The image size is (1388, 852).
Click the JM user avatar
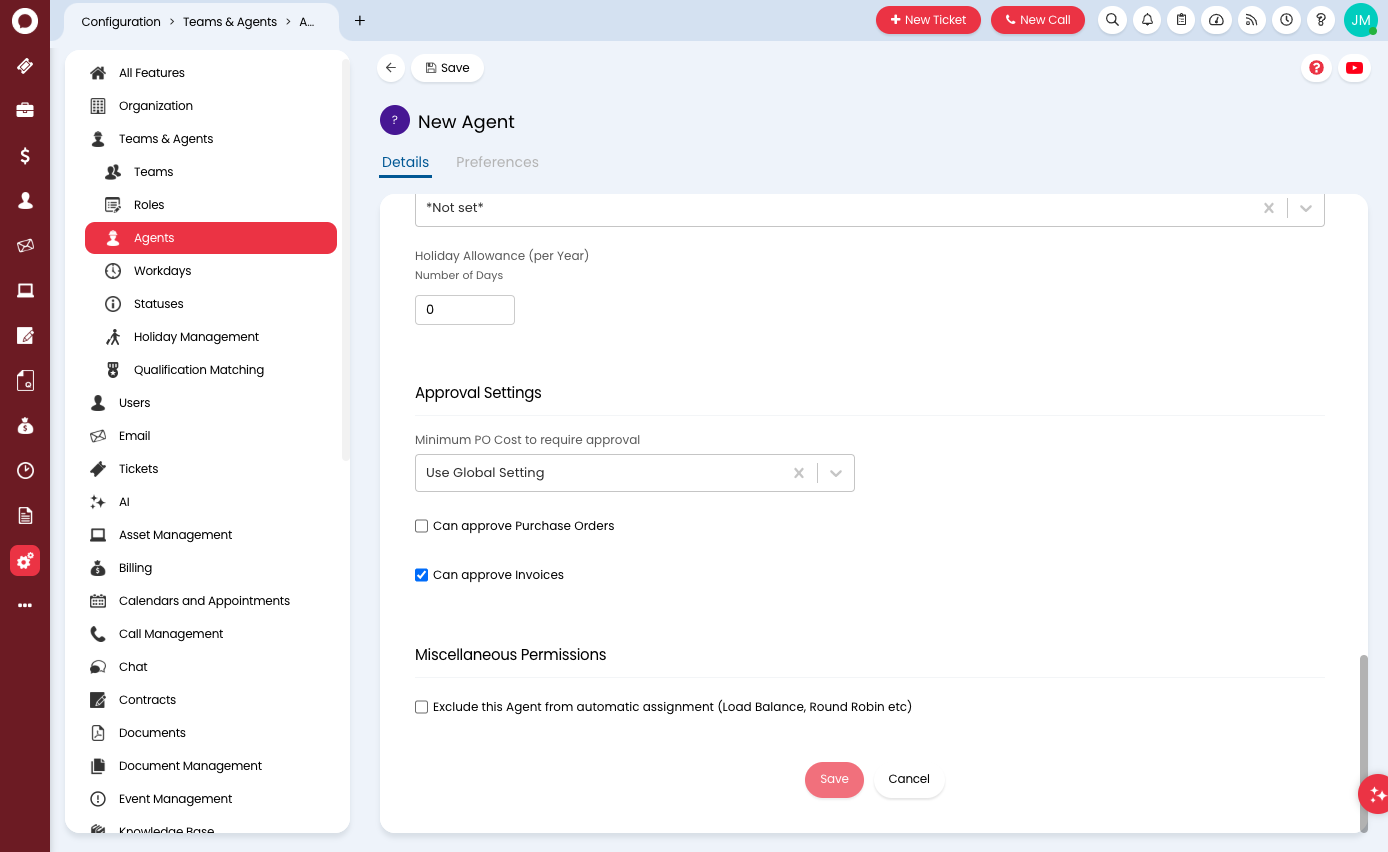point(1360,20)
